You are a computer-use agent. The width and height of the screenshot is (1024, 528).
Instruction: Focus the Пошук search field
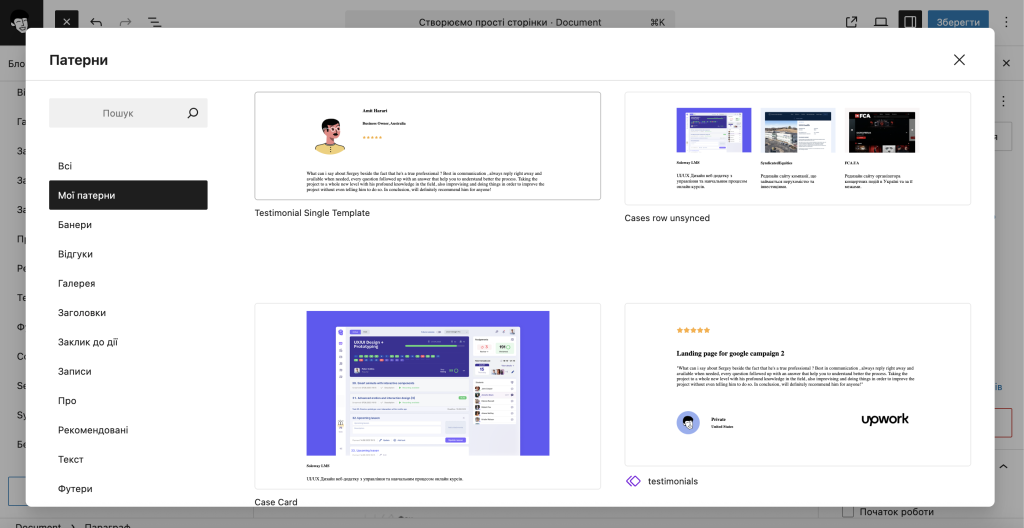pos(117,113)
